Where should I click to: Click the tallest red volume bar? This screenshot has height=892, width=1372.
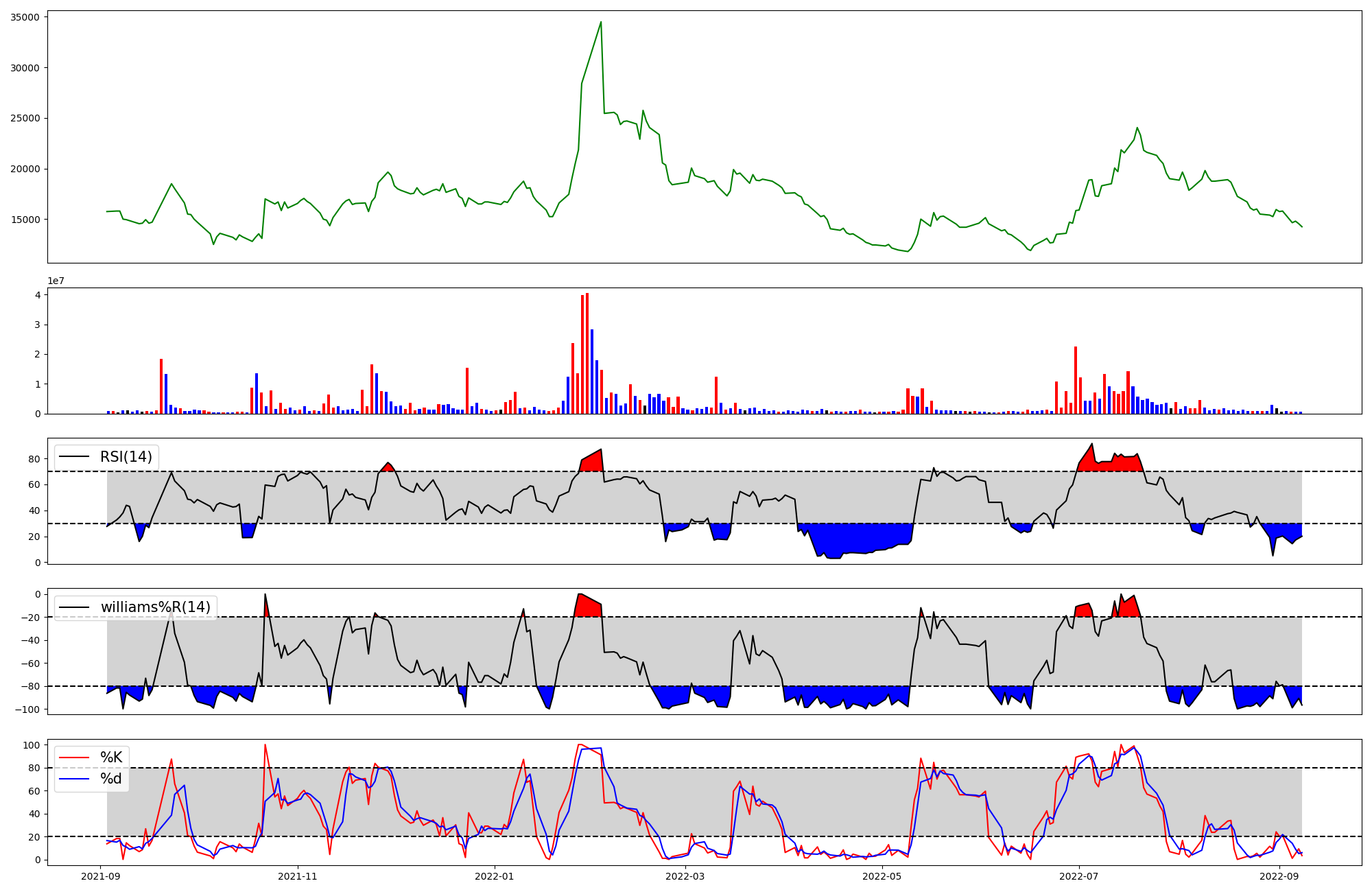[x=587, y=353]
